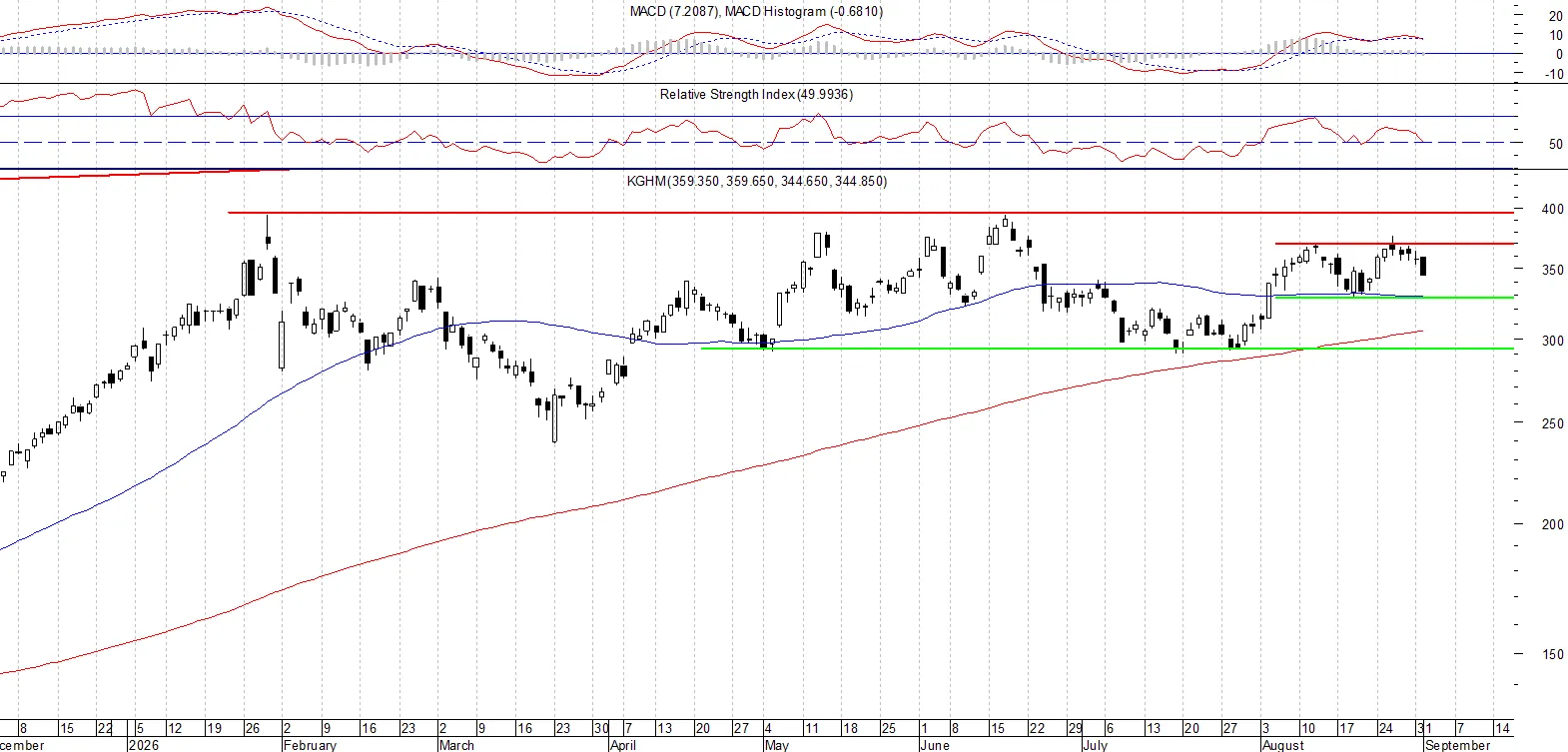Click the MACD -10 axis value
Viewport: 1568px width, 752px height.
1554,74
